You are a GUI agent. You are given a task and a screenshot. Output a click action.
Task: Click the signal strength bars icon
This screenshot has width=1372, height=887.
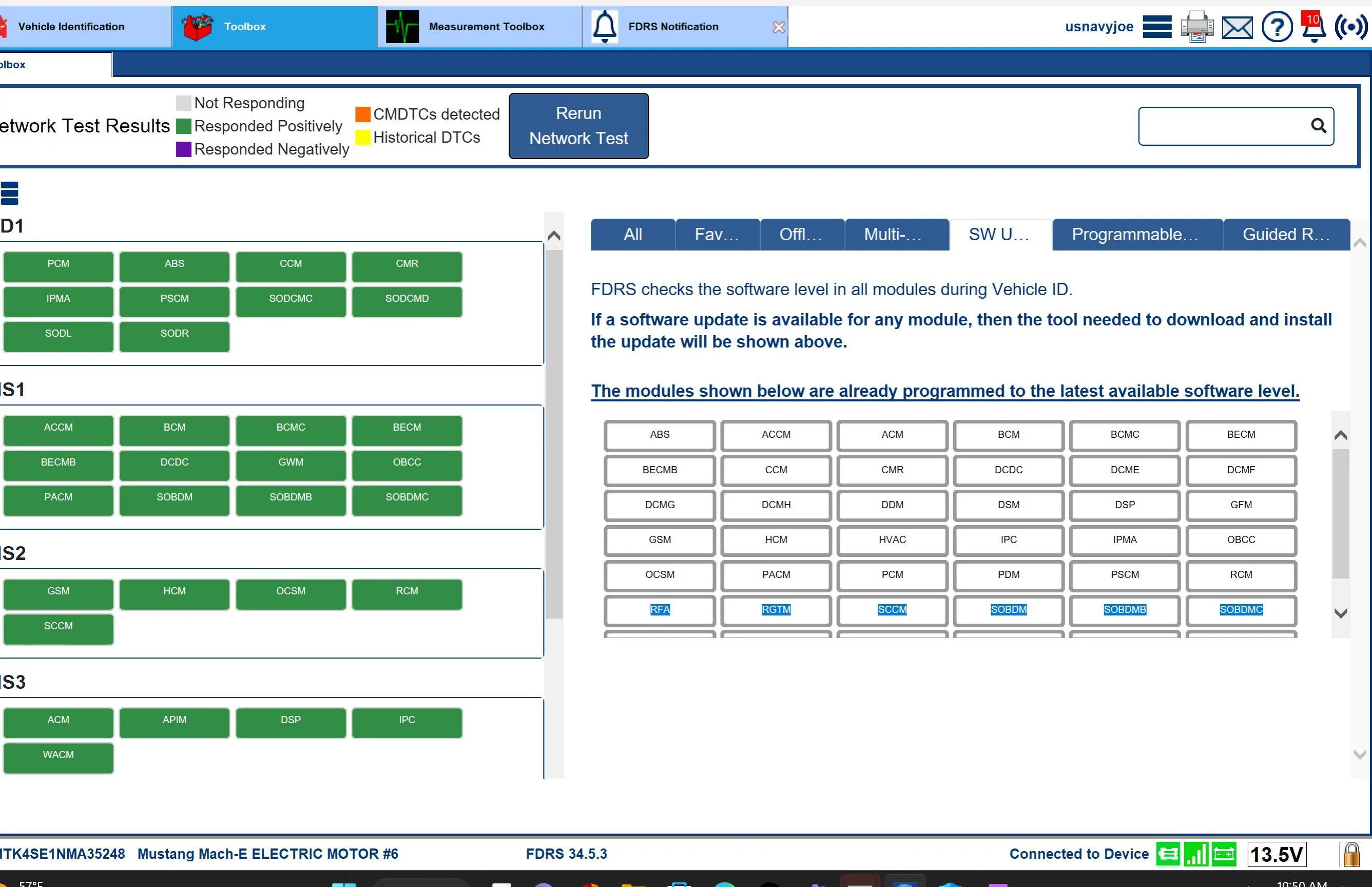pos(1196,854)
